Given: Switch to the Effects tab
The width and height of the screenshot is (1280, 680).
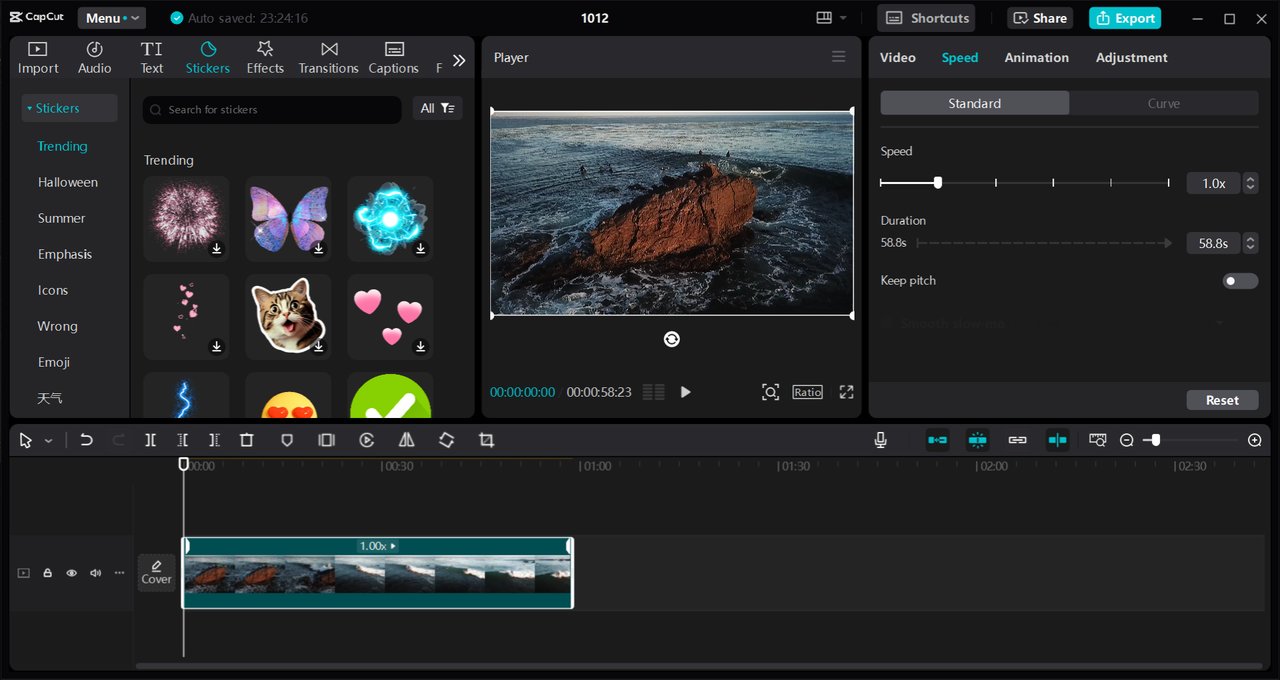Looking at the screenshot, I should [265, 58].
